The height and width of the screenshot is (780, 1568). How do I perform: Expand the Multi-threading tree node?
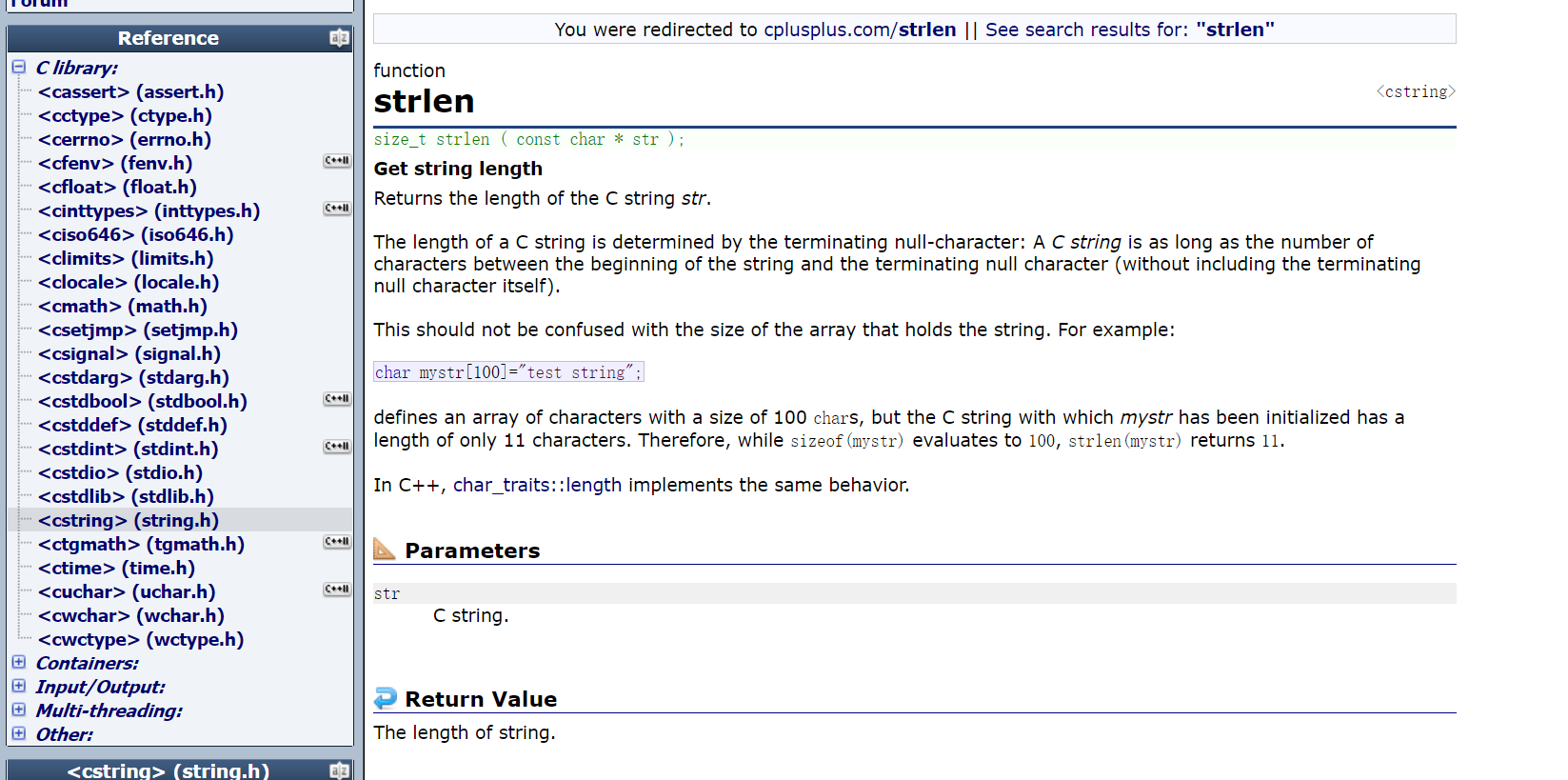click(x=19, y=710)
